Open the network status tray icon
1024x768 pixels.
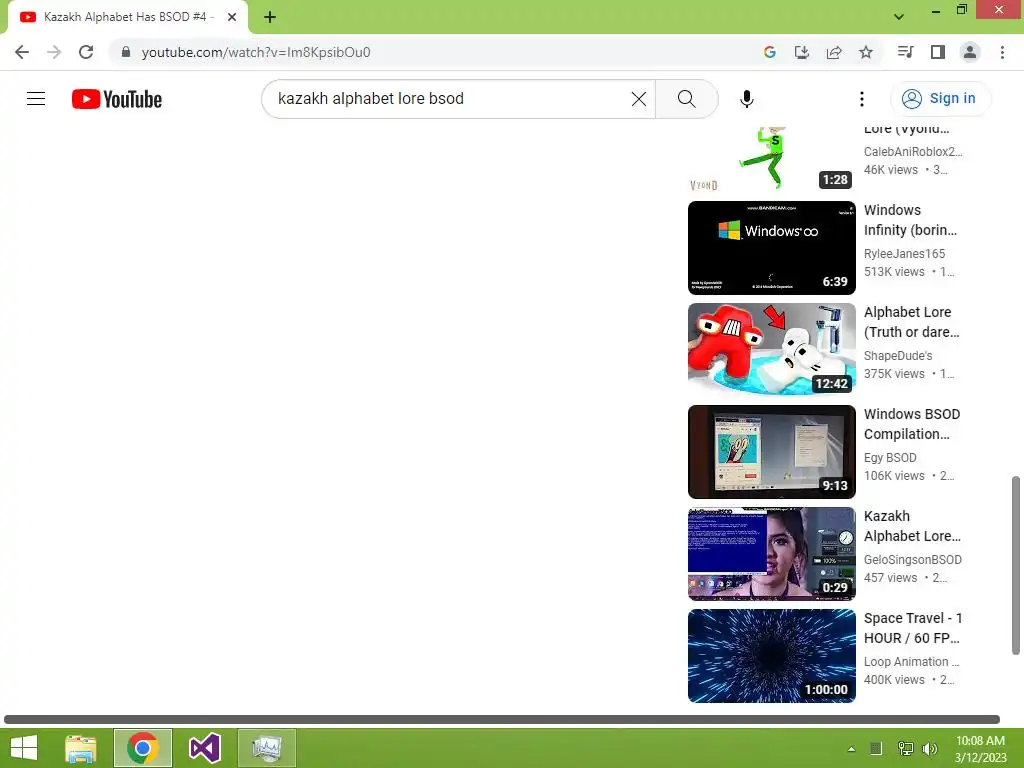(905, 748)
